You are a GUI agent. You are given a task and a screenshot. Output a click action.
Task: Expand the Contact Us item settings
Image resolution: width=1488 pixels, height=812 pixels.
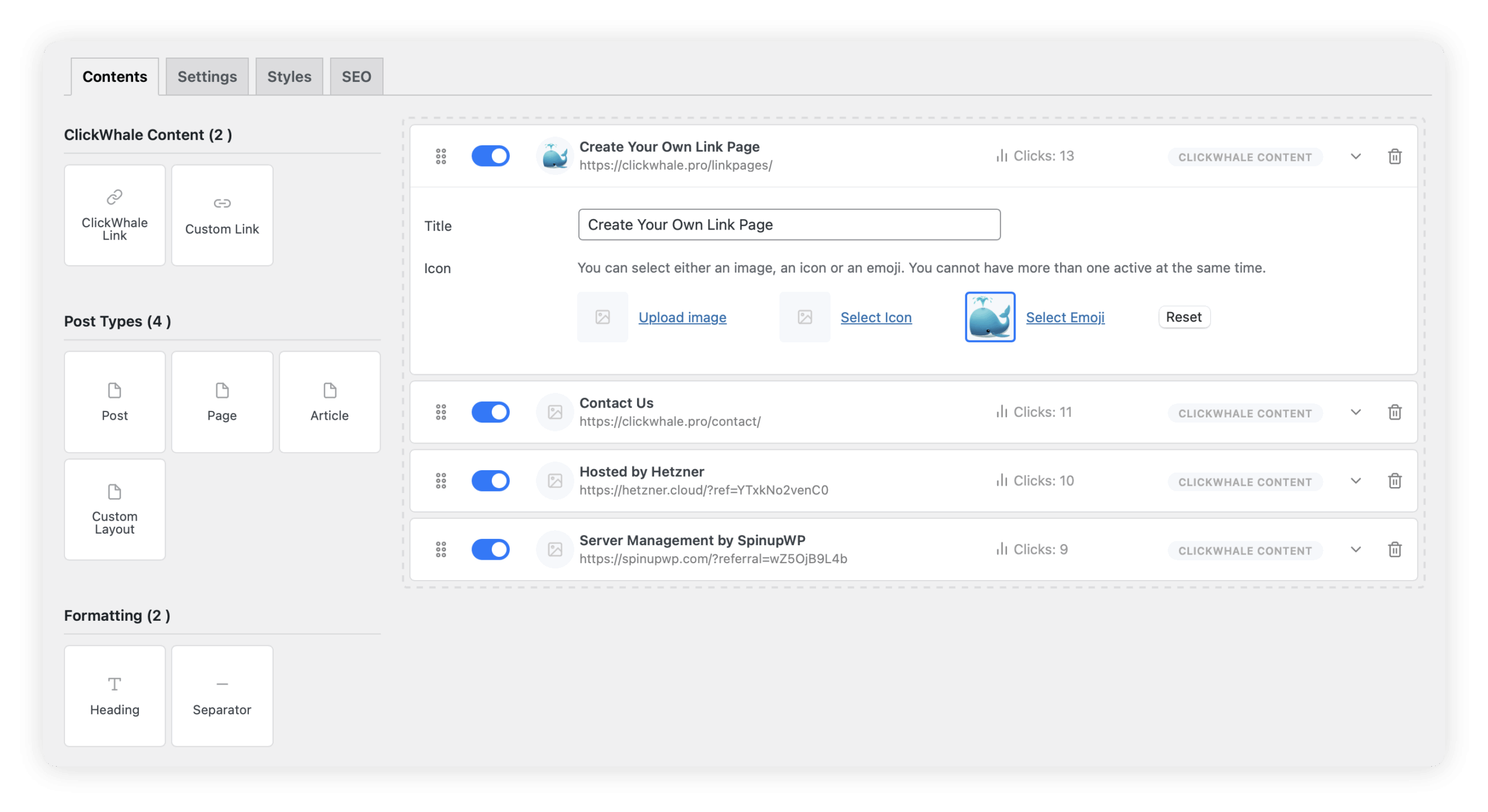tap(1355, 412)
